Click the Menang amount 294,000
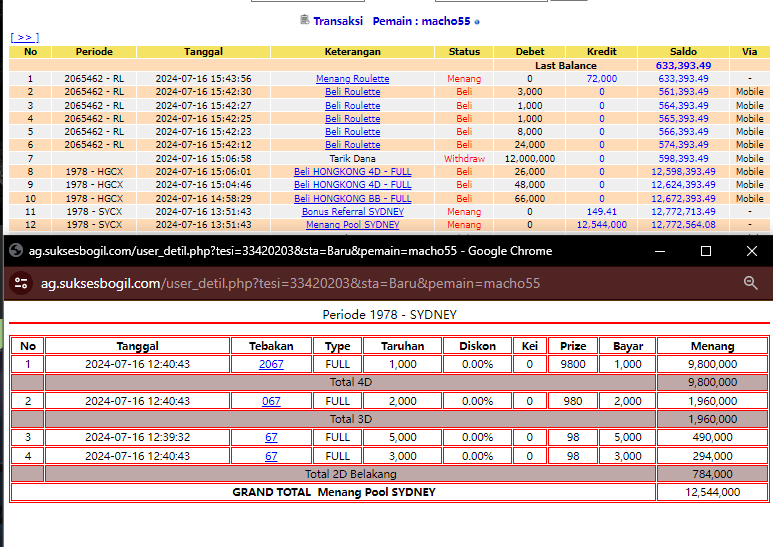The width and height of the screenshot is (773, 547). 712,456
